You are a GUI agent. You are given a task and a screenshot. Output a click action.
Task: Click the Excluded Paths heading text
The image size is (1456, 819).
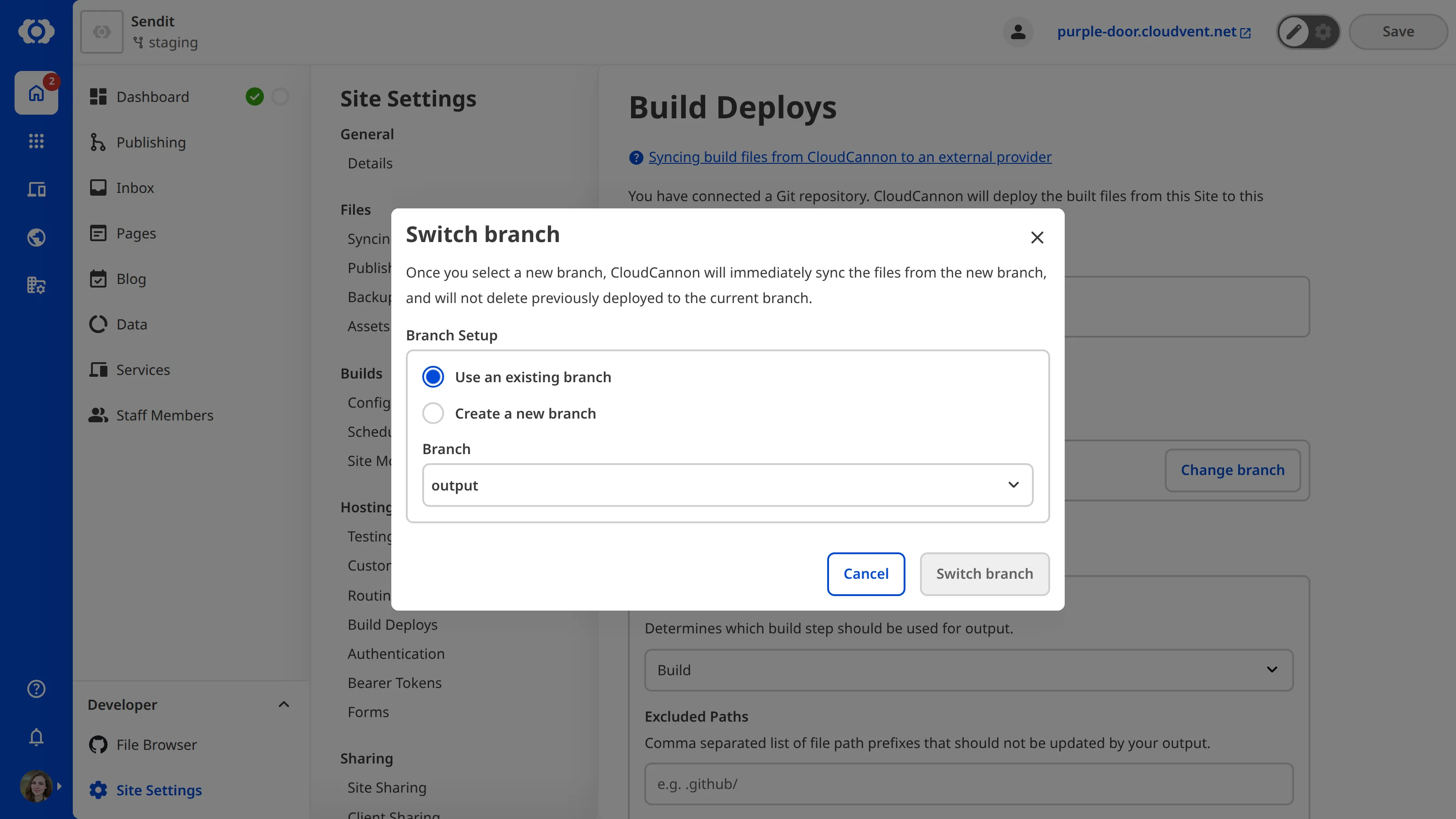pos(696,716)
